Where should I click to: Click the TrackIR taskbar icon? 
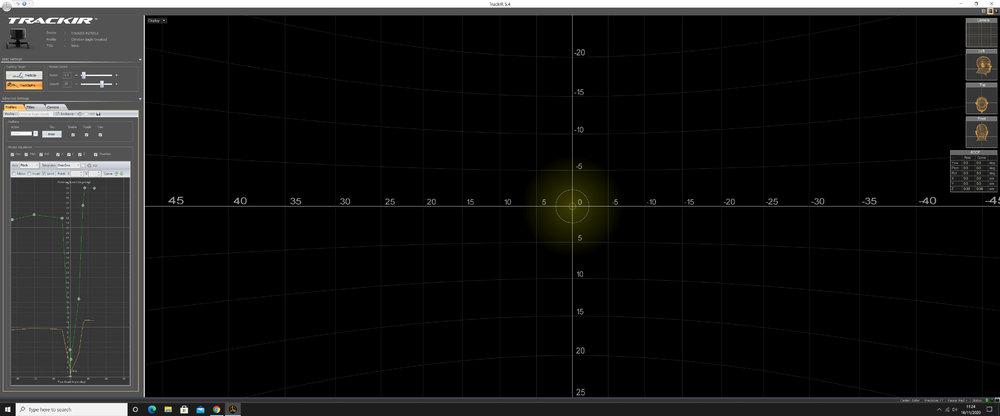[233, 409]
